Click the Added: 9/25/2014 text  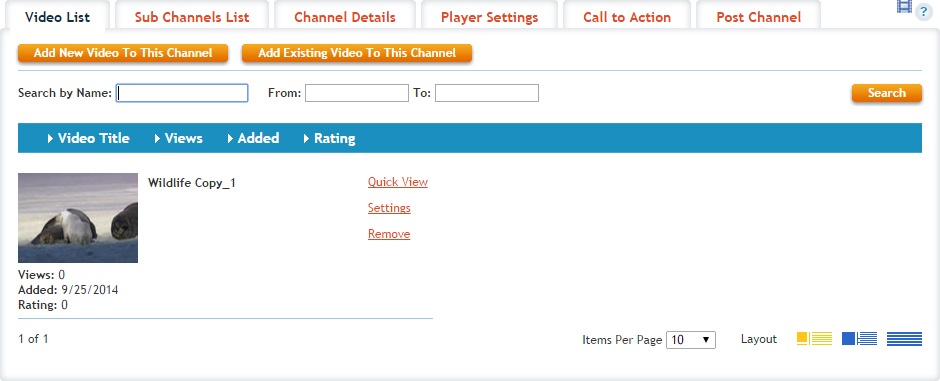pyautogui.click(x=68, y=290)
